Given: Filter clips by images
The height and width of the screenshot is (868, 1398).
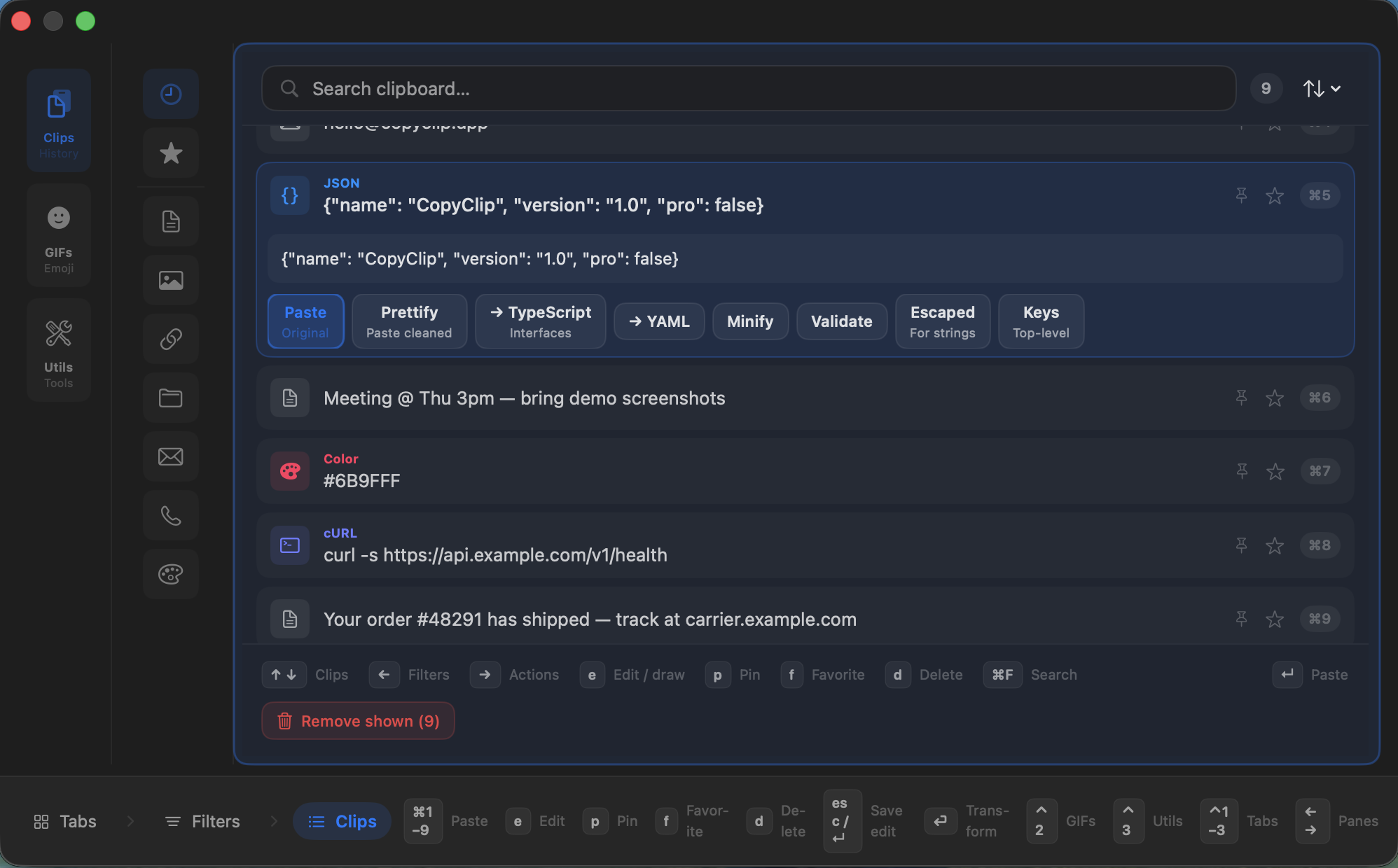Looking at the screenshot, I should click(x=171, y=280).
